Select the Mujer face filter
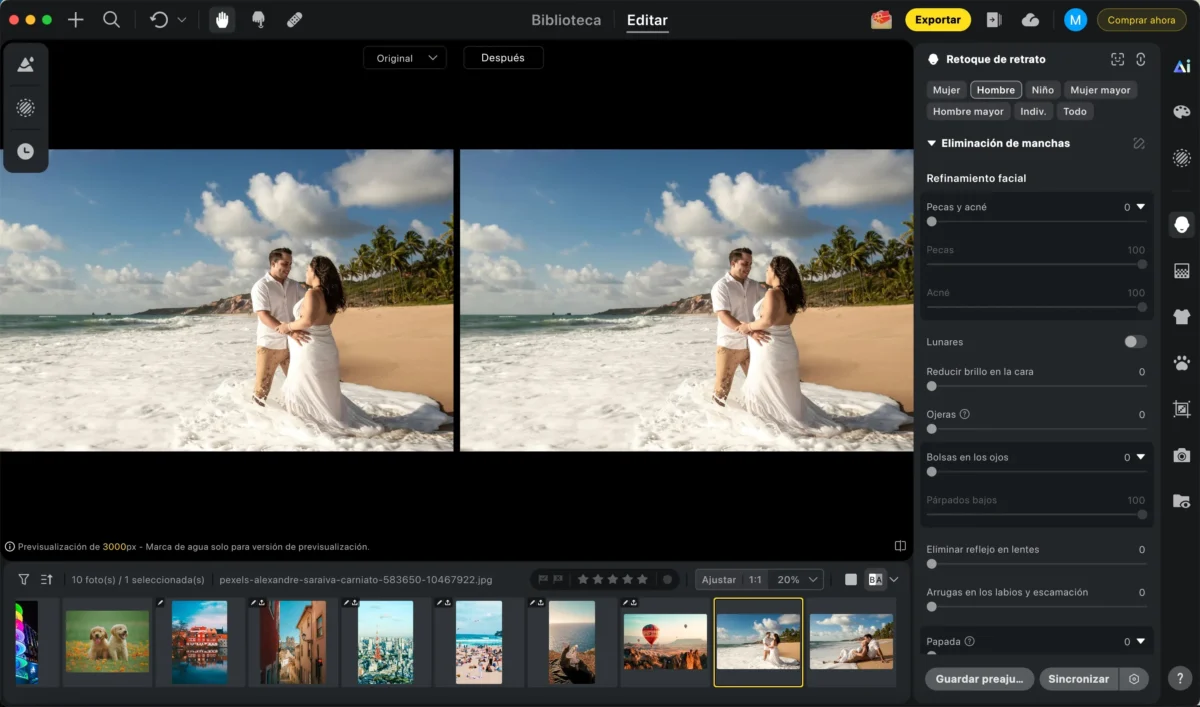This screenshot has width=1200, height=707. (946, 90)
